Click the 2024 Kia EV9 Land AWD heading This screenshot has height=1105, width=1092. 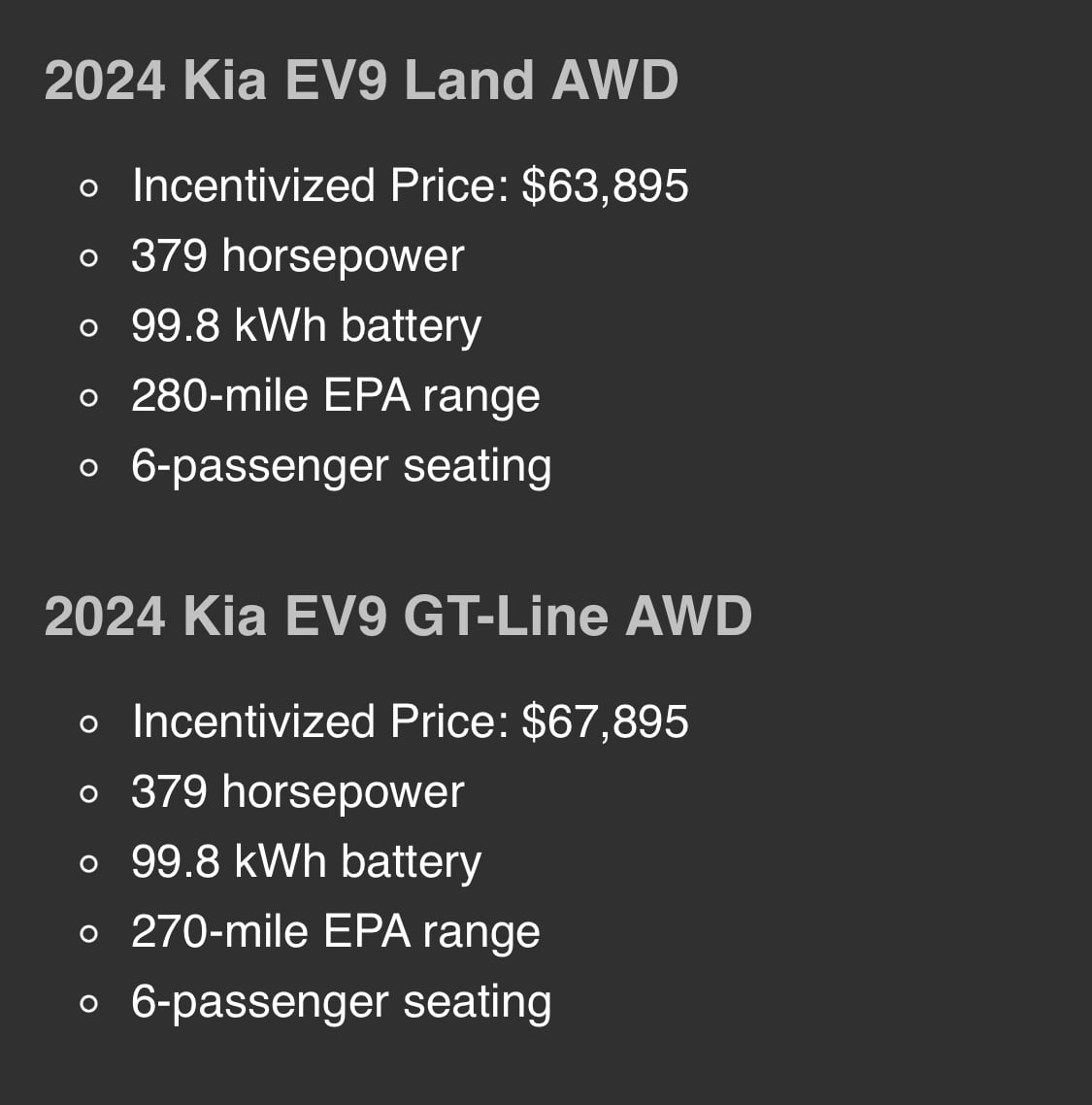(361, 81)
